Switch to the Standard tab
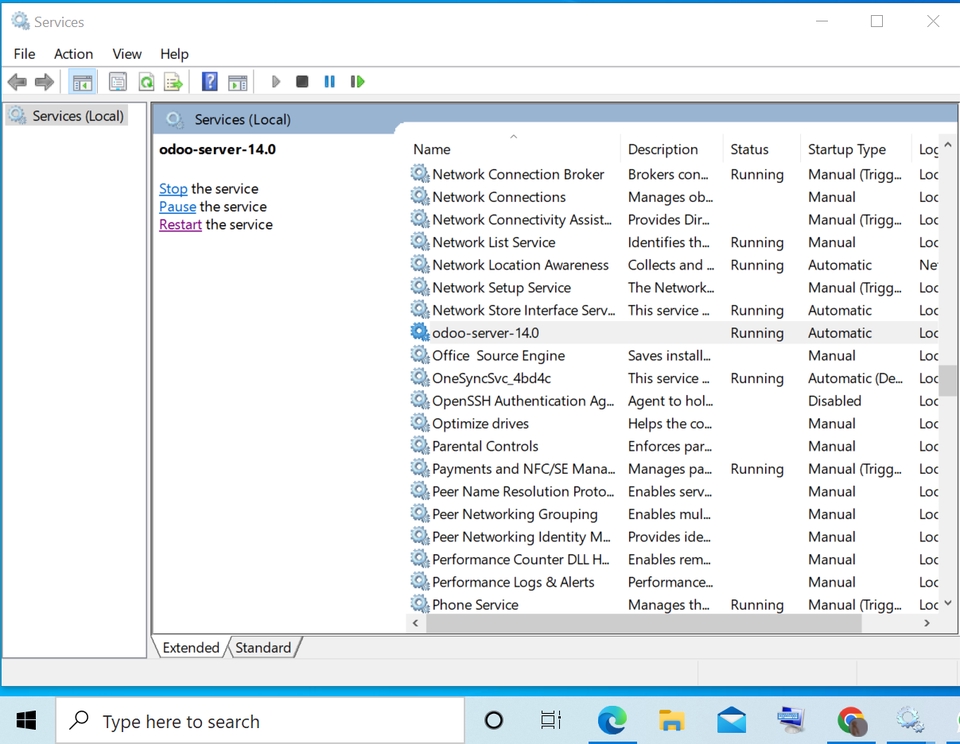 pyautogui.click(x=263, y=648)
